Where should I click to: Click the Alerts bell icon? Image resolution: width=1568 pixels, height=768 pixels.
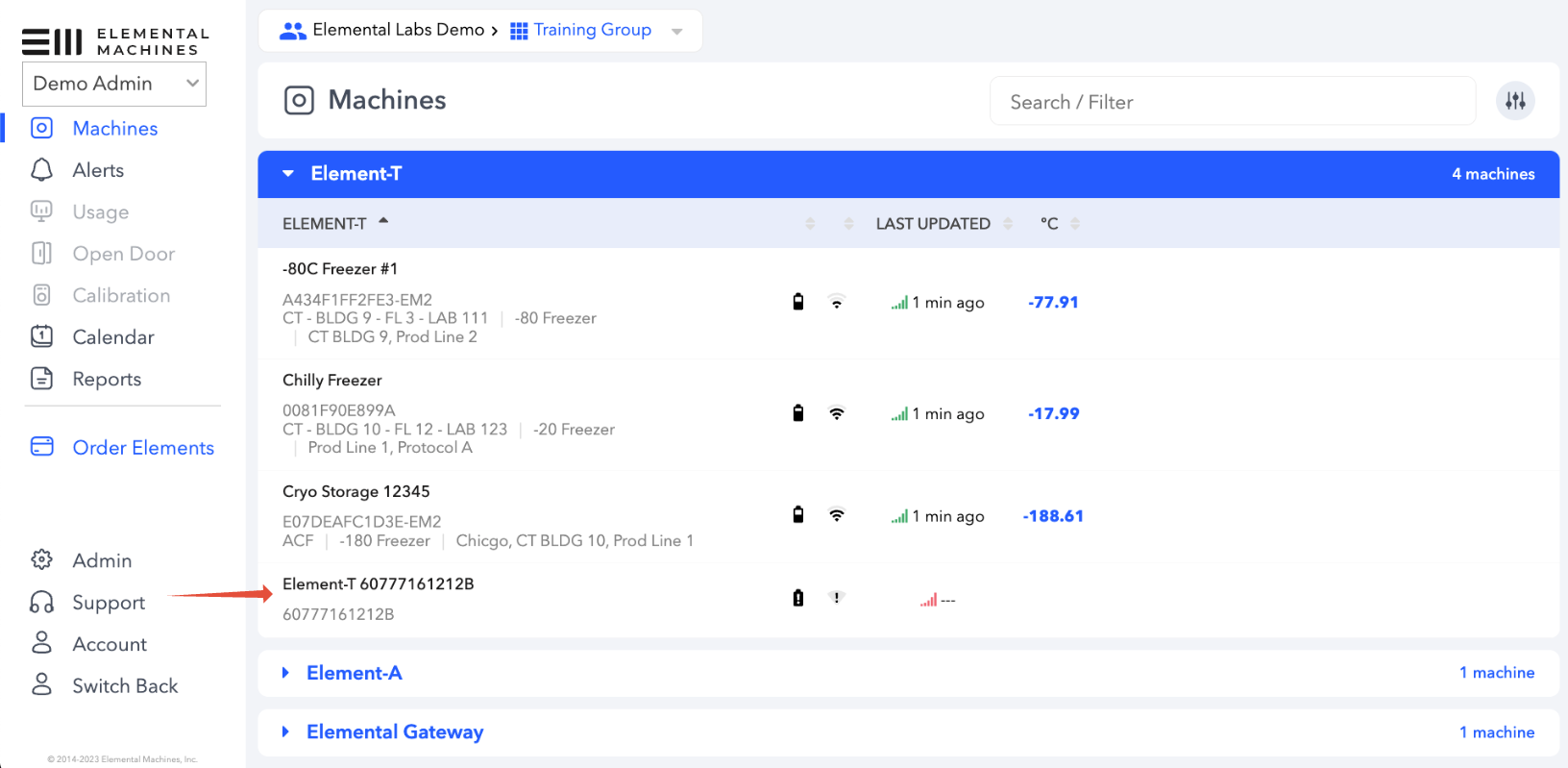(41, 170)
